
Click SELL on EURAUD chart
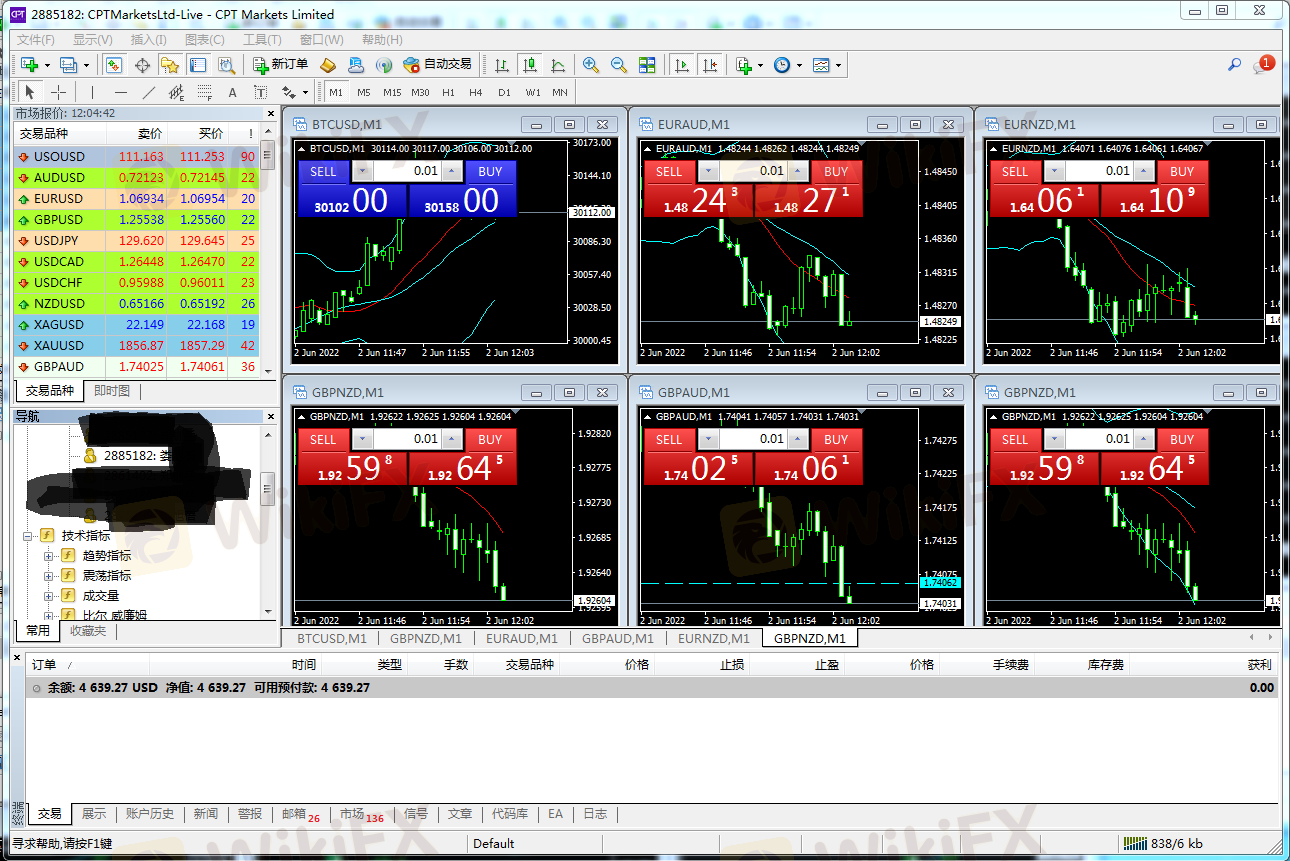click(x=669, y=171)
